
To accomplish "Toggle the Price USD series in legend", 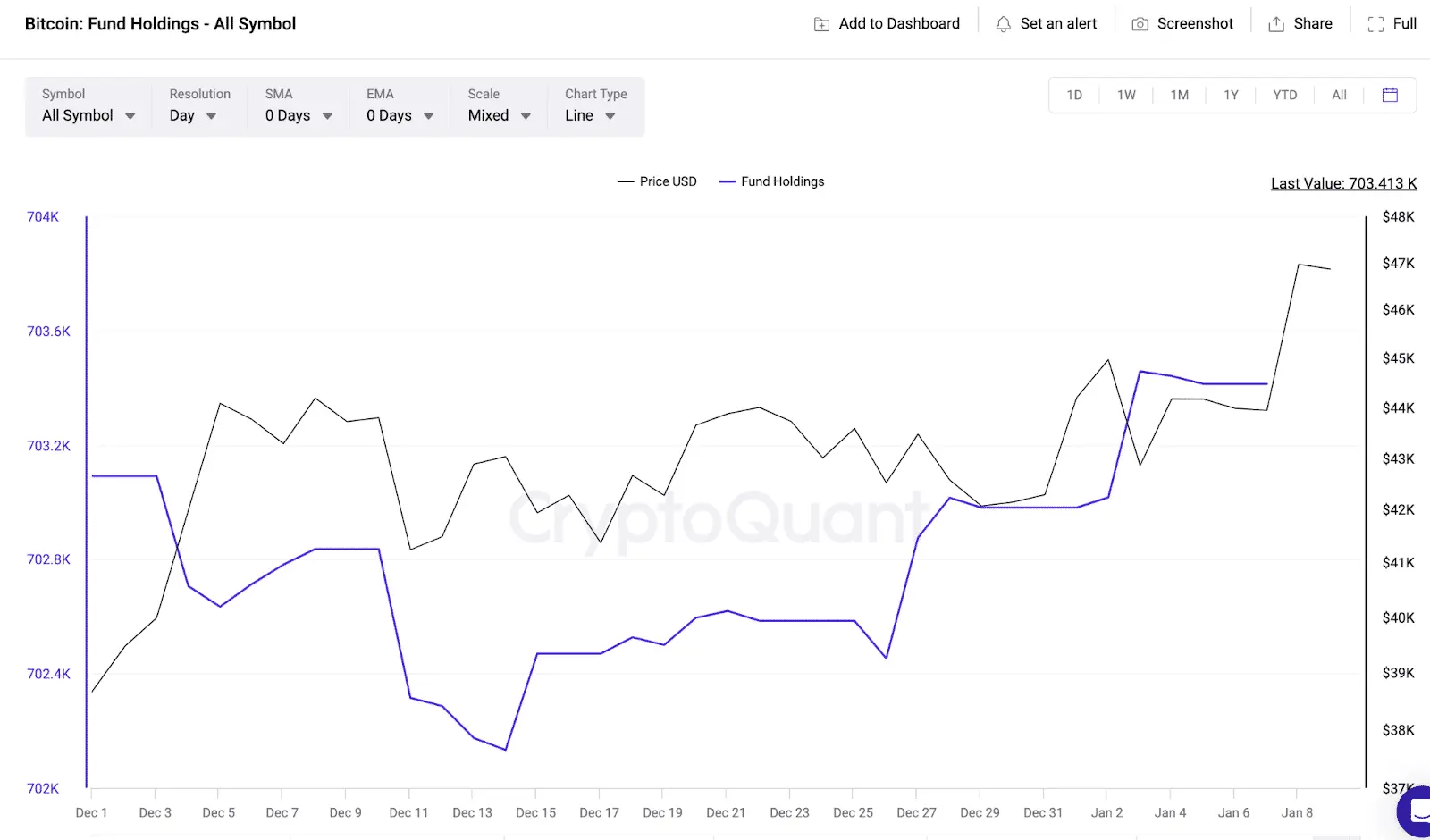I will [658, 181].
